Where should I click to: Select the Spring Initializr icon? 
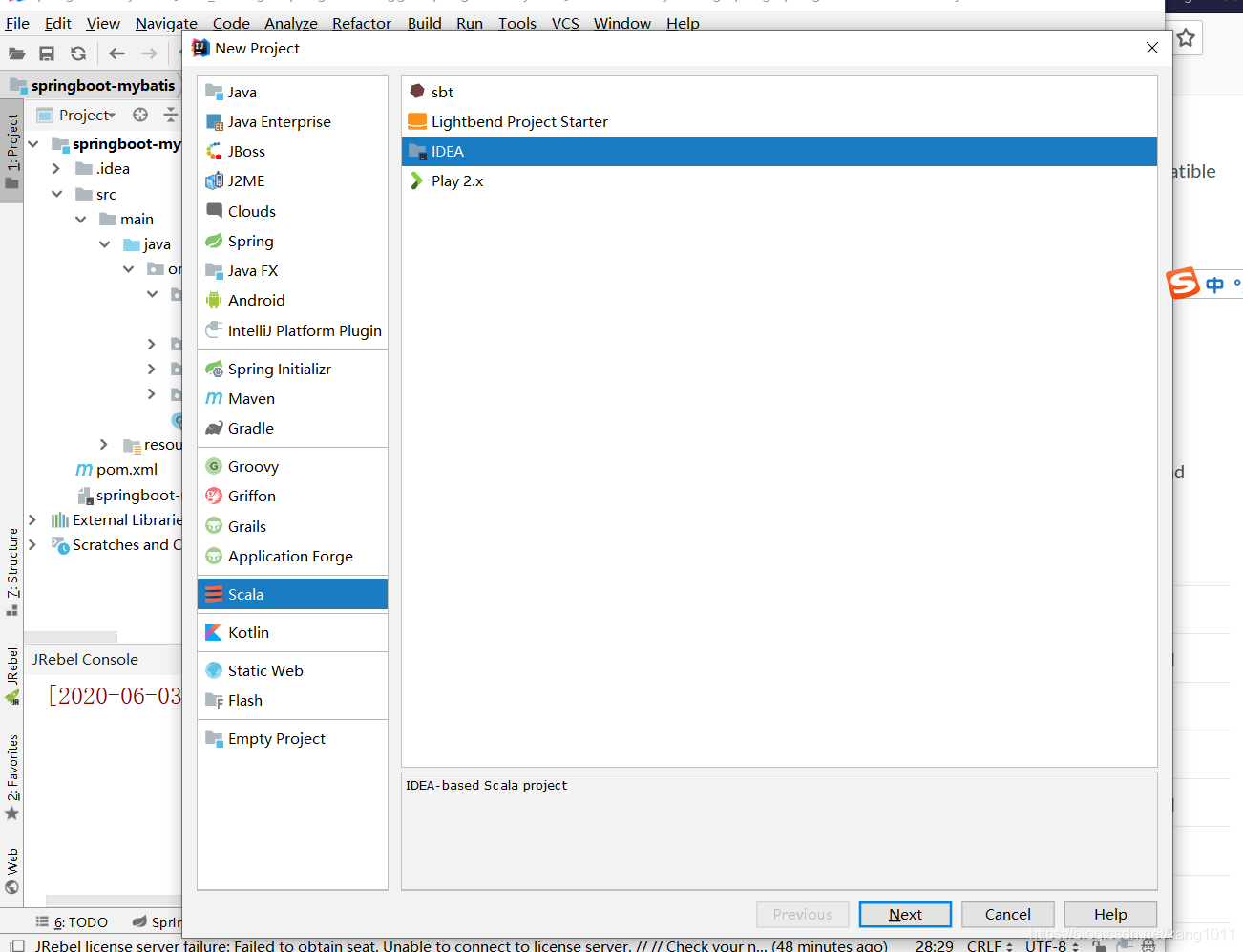coord(214,369)
